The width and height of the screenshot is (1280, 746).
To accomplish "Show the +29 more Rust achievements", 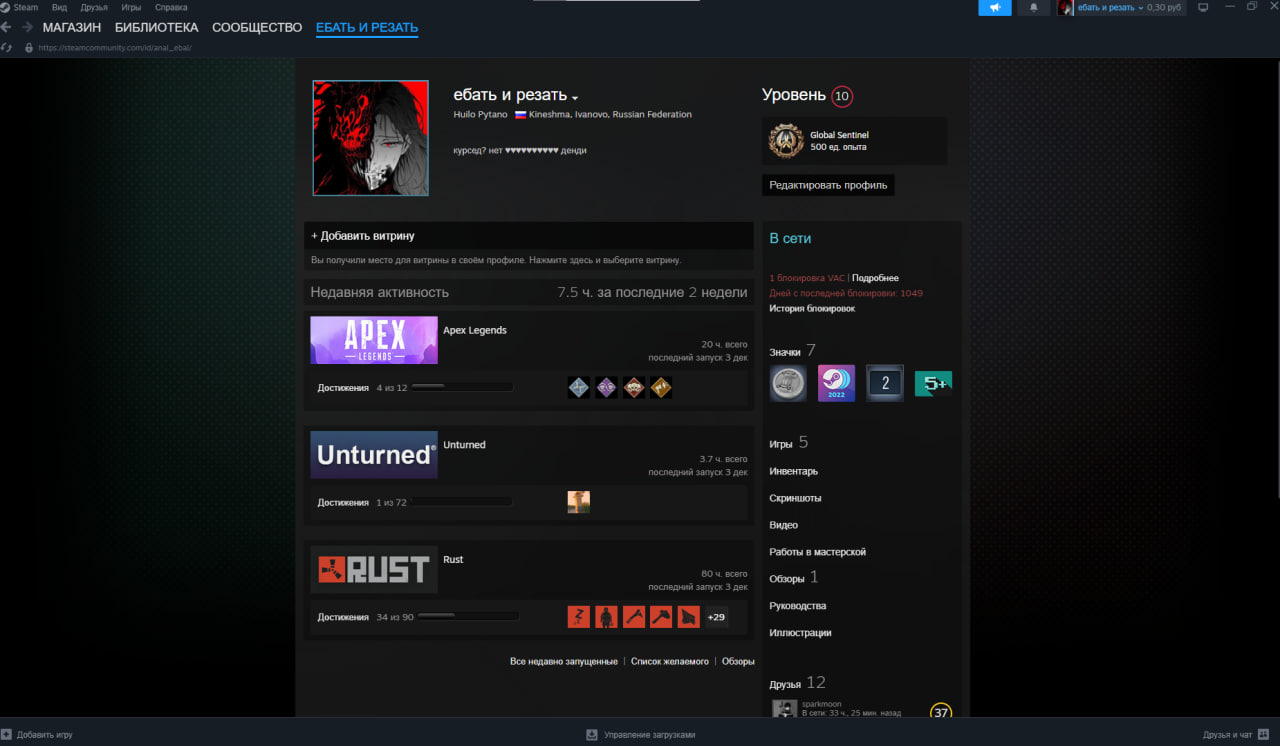I will point(716,617).
